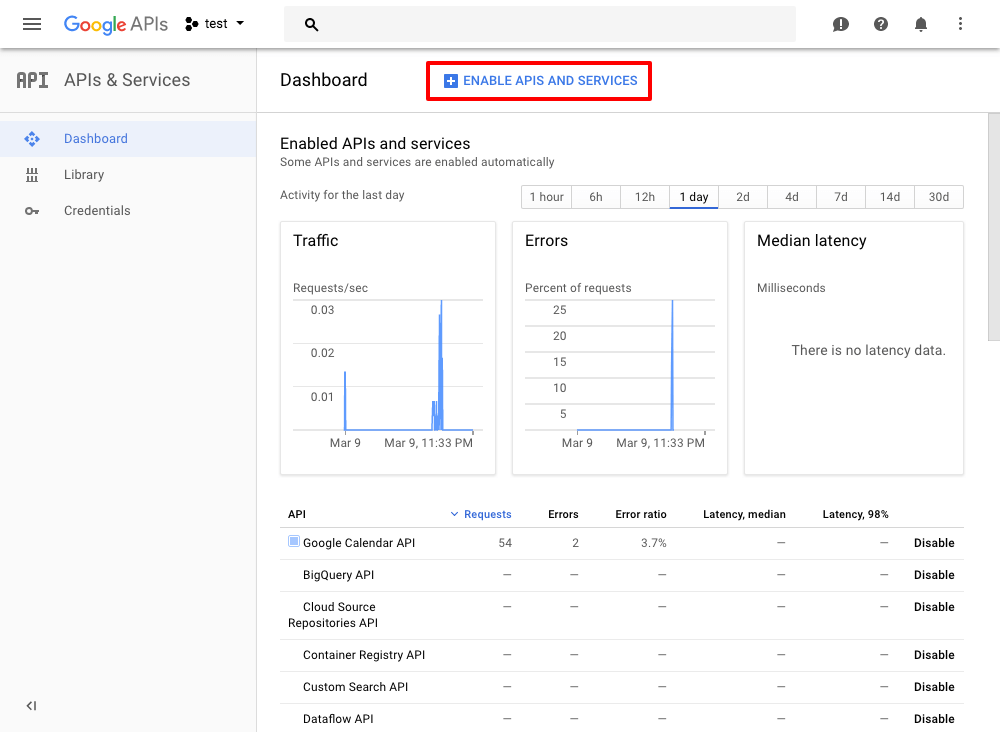Open the hamburger navigation menu
The width and height of the screenshot is (1000, 732).
(x=32, y=24)
